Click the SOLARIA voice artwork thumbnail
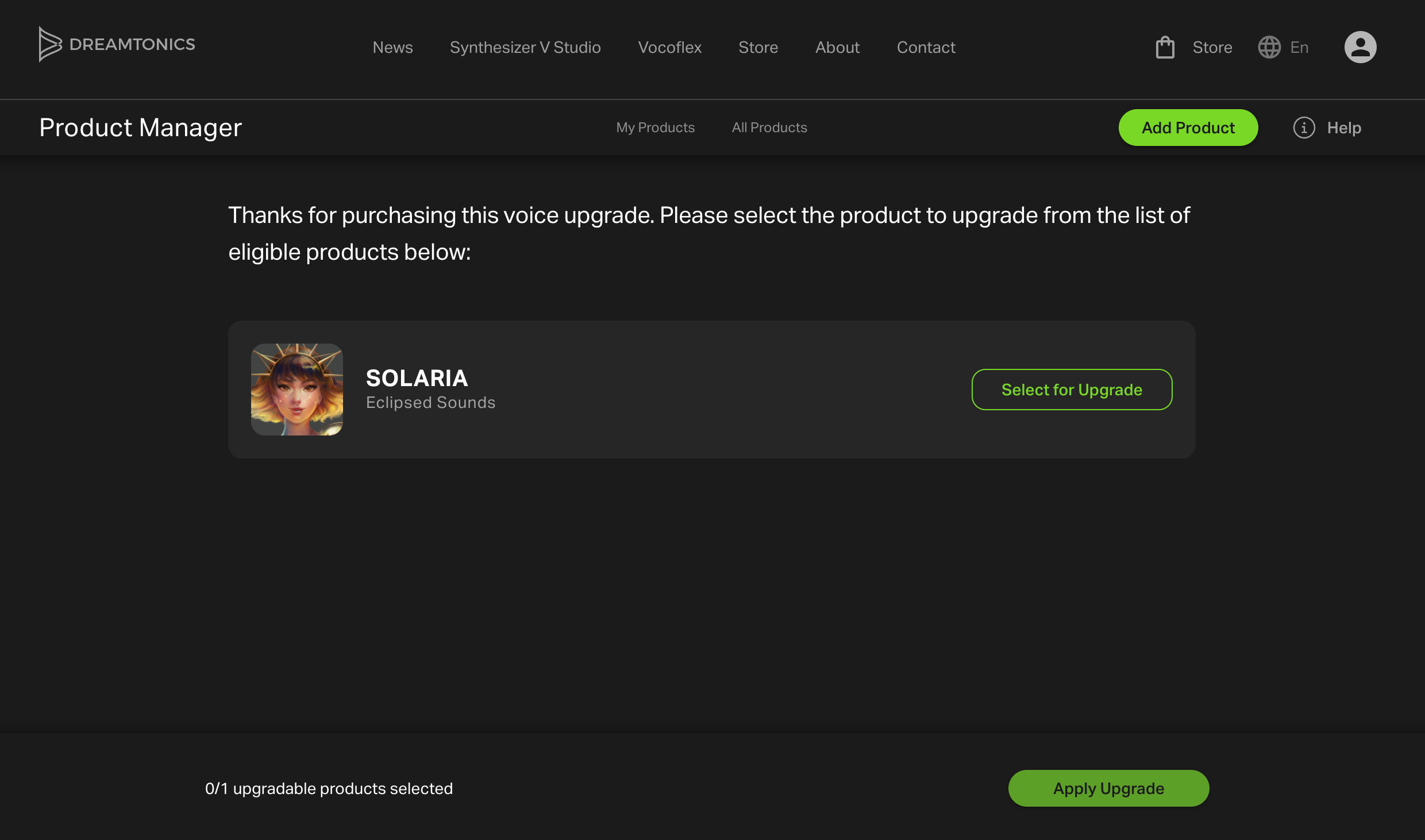This screenshot has width=1425, height=840. point(297,390)
